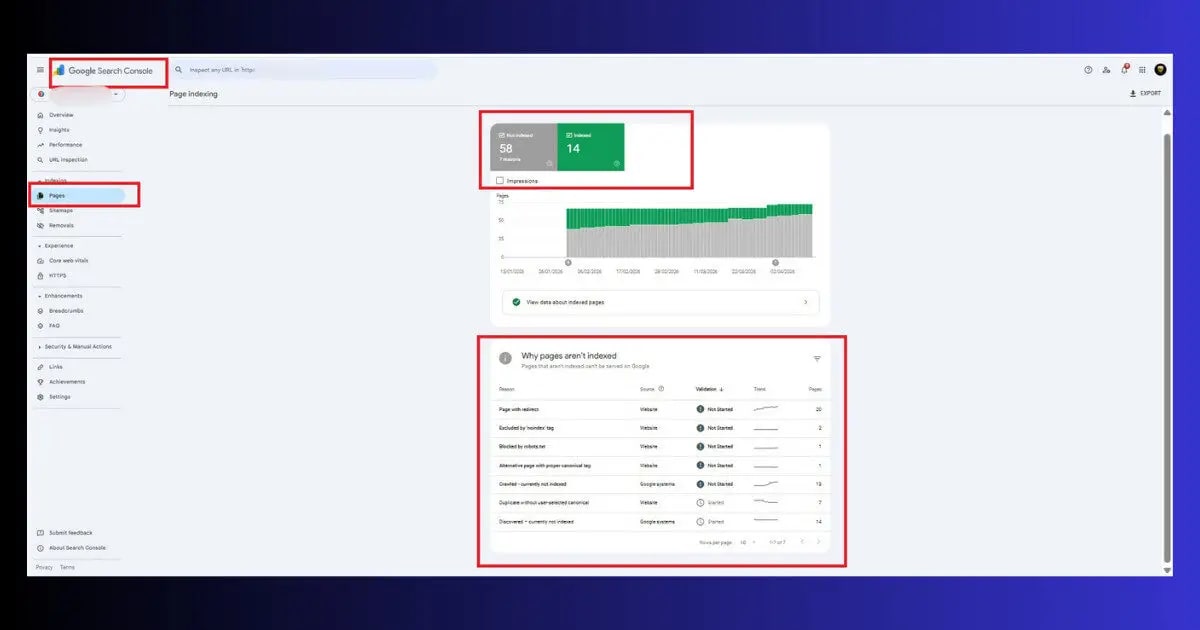Enable the Impressions checkbox
The width and height of the screenshot is (1200, 630).
tap(498, 181)
